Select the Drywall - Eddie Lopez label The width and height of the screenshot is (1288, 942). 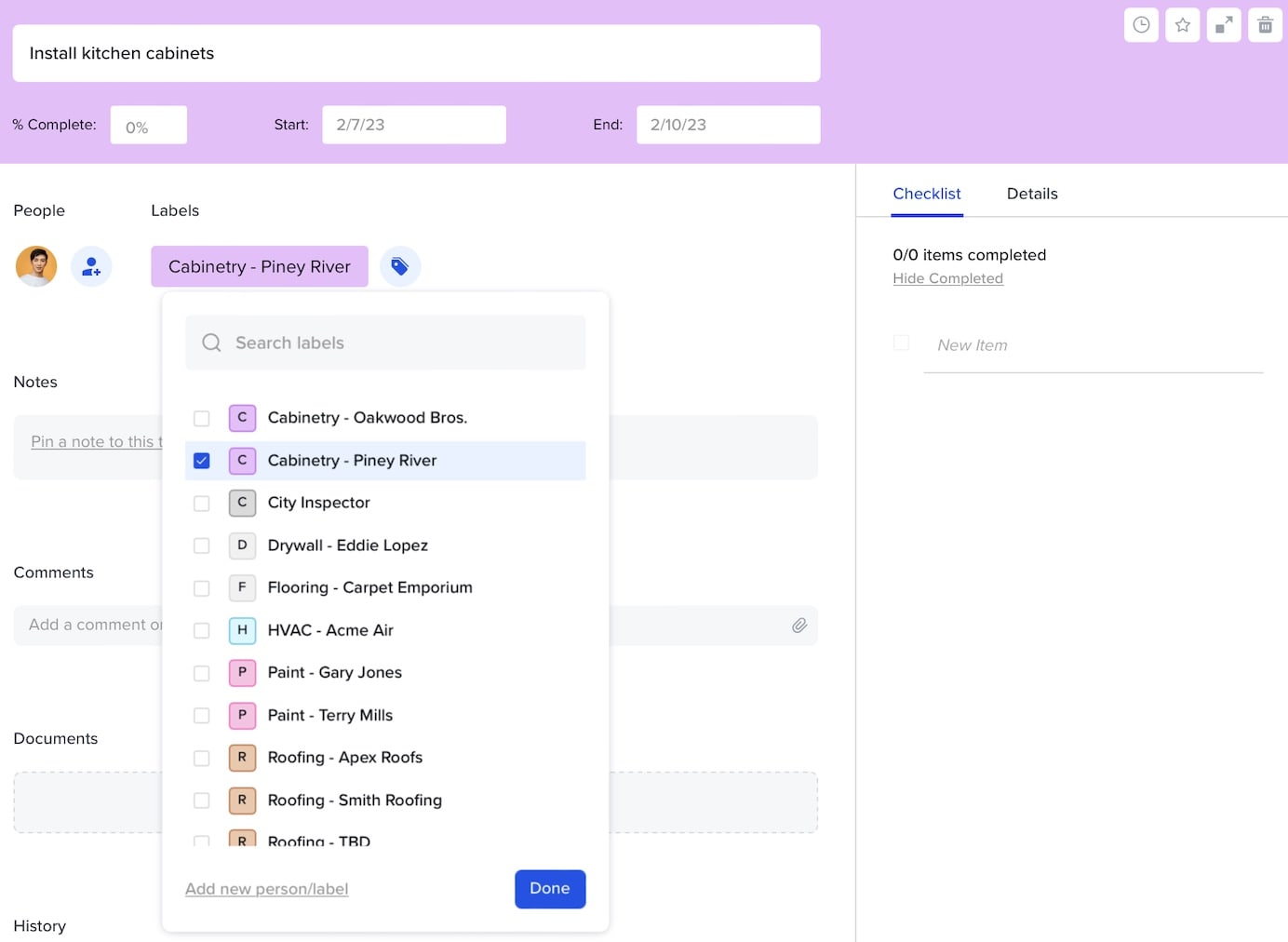pos(347,545)
